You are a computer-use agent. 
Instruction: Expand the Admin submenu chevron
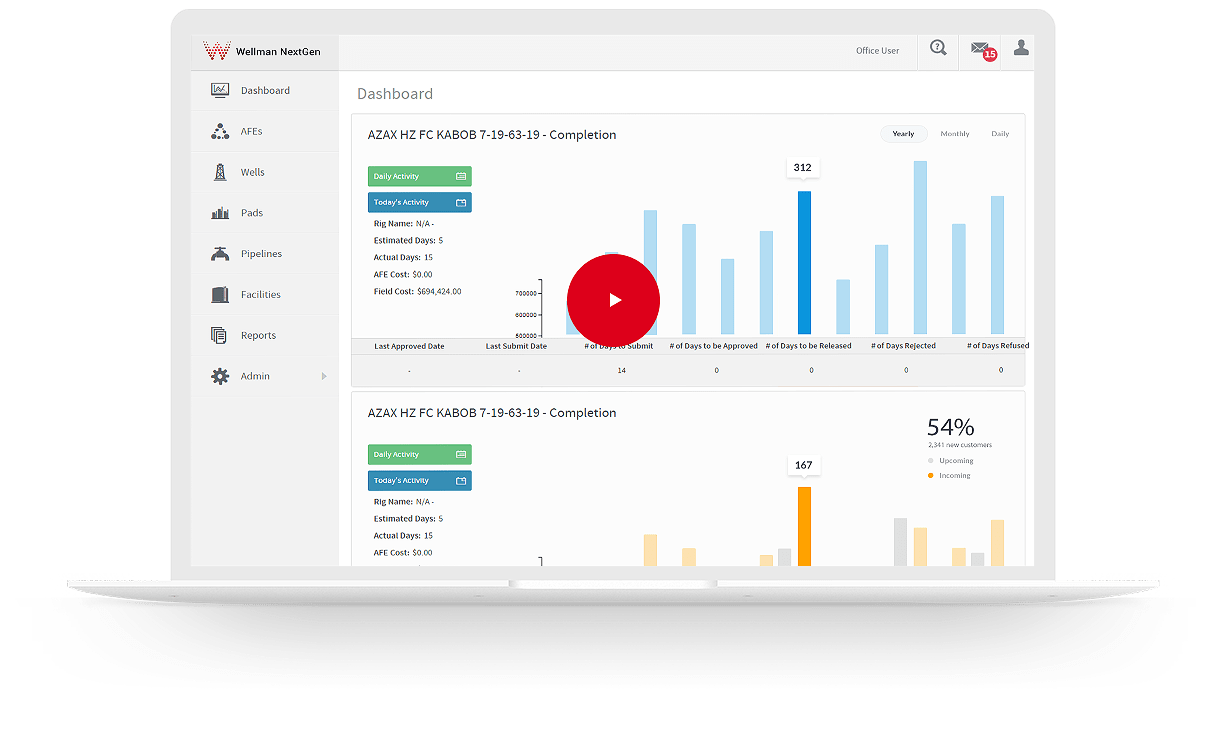322,376
